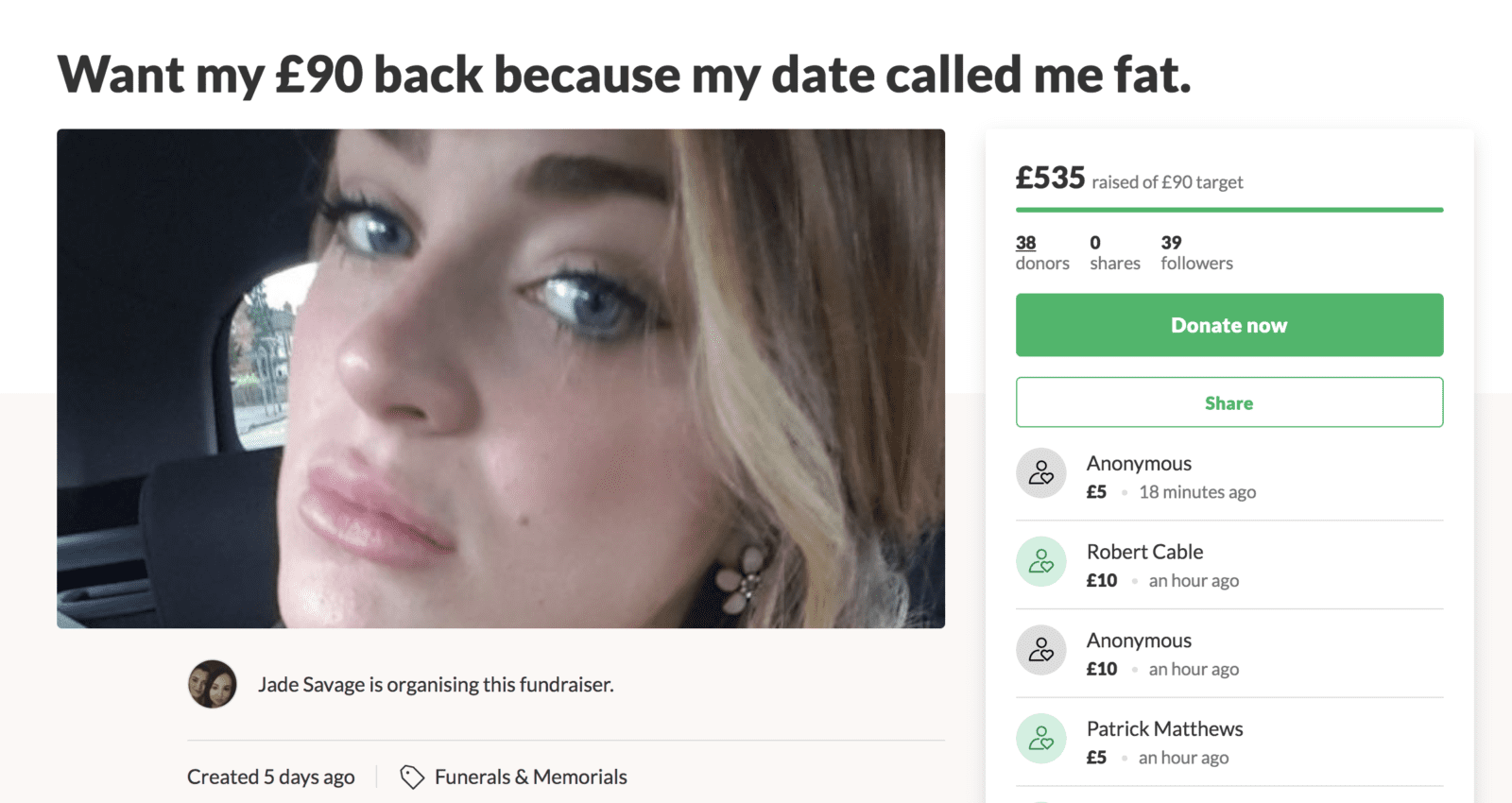Click Jade Savage organiser profile photo
The height and width of the screenshot is (803, 1512).
[x=212, y=684]
